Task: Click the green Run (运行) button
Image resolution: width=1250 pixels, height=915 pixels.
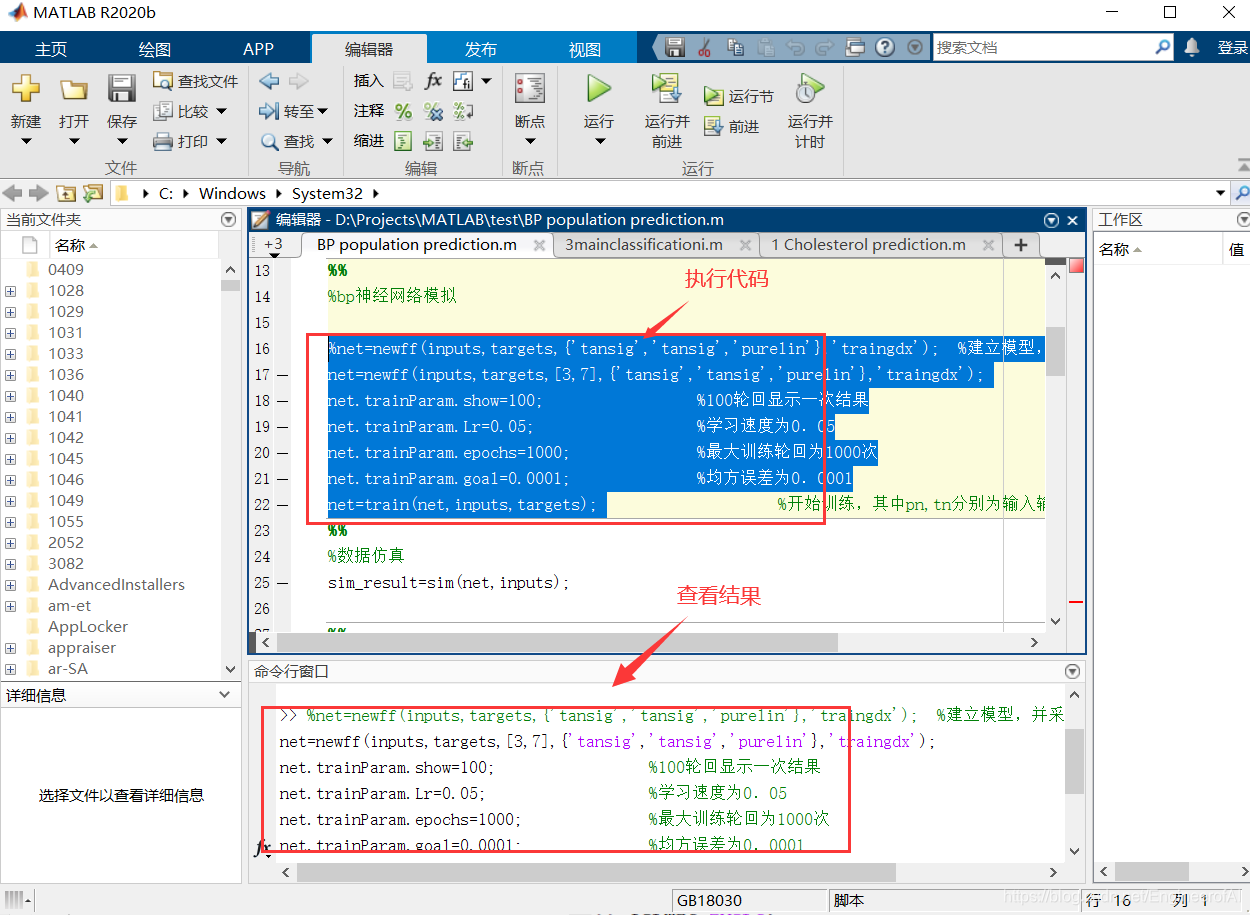Action: [599, 89]
